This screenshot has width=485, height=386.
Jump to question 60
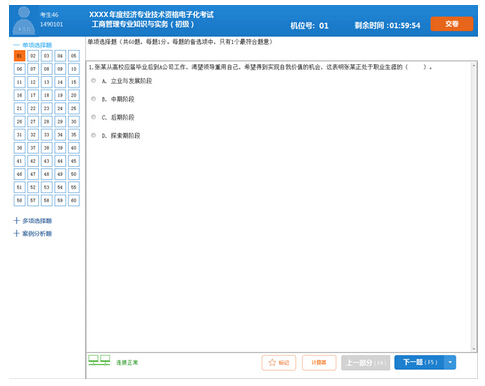coord(74,200)
